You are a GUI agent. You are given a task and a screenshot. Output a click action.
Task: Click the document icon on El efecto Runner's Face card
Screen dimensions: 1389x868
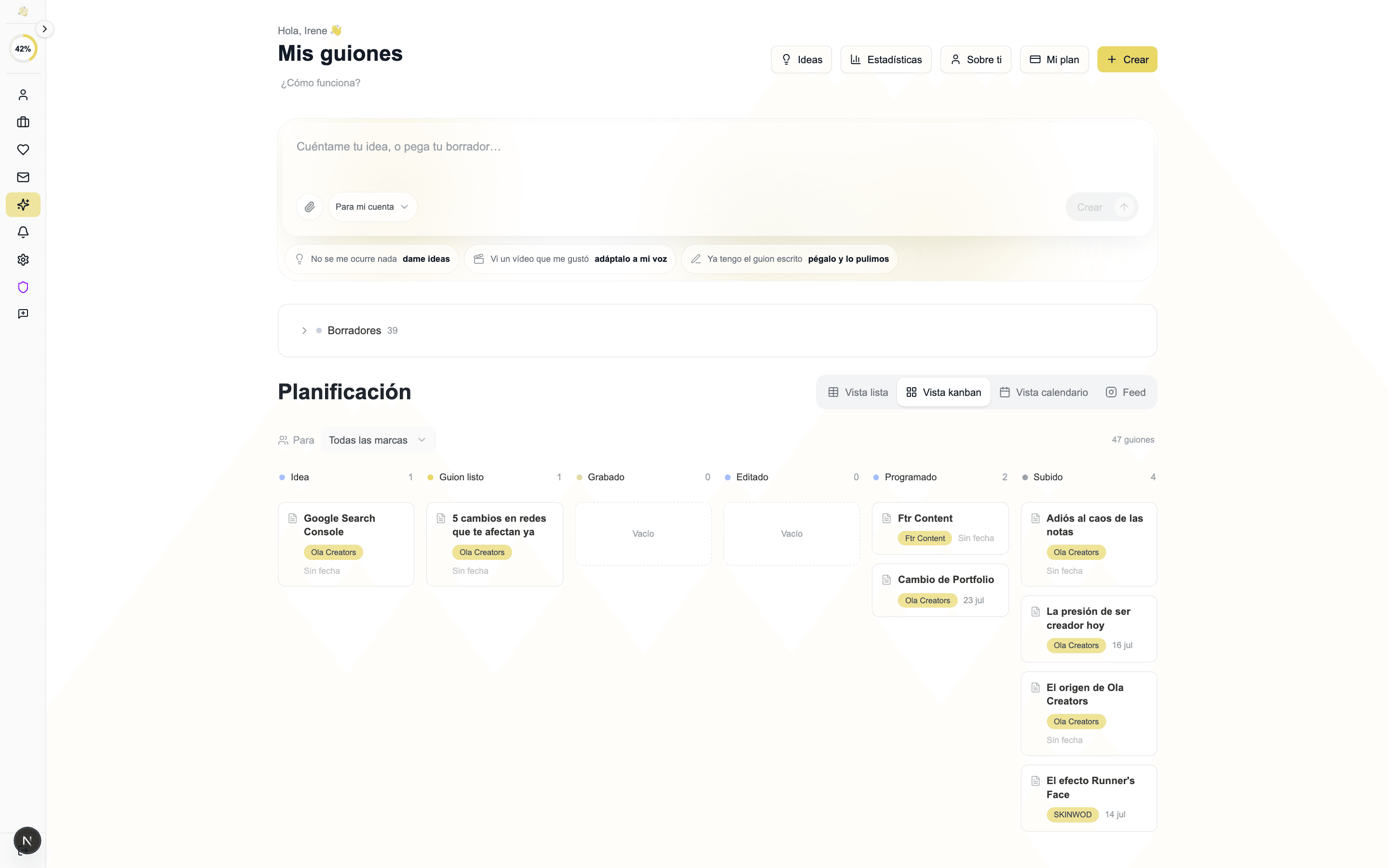point(1035,781)
